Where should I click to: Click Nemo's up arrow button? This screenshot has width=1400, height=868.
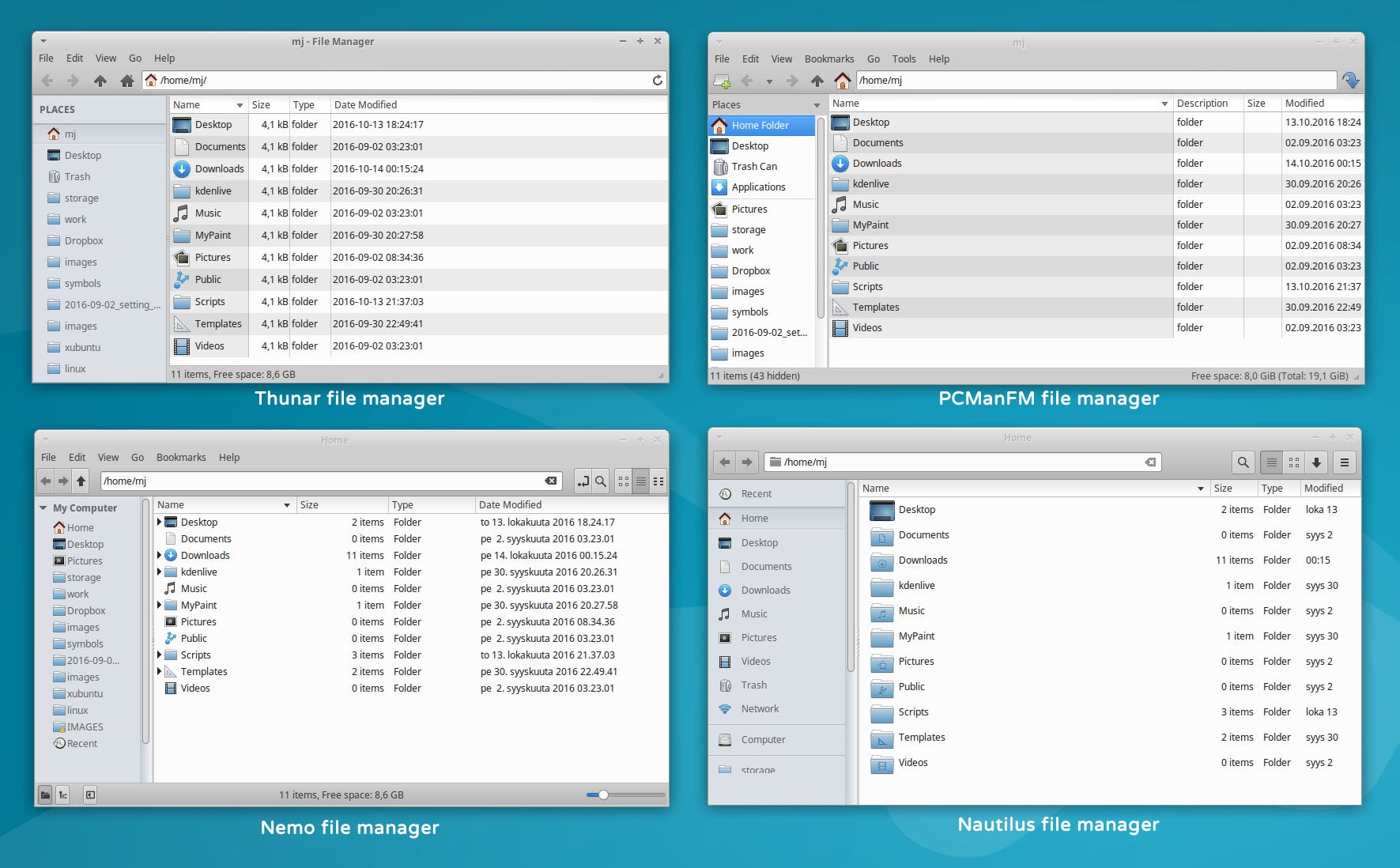pos(81,481)
